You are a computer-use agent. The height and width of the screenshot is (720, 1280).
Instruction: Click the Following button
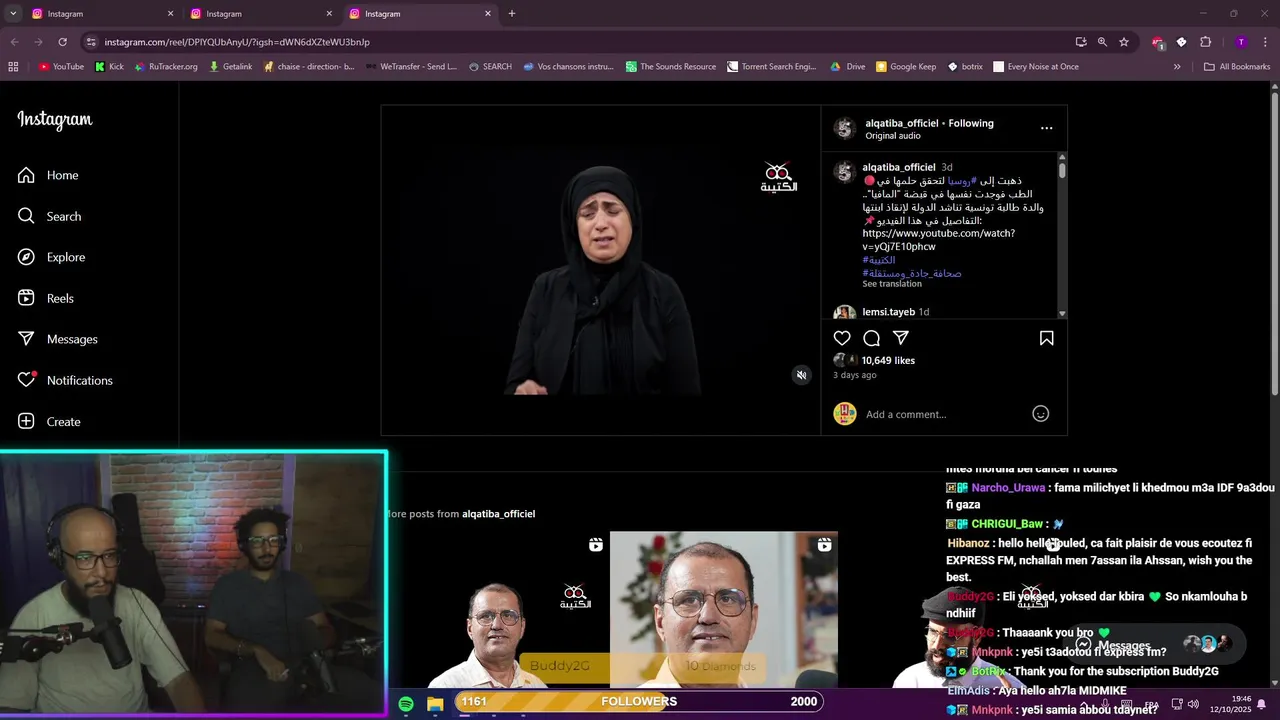971,123
